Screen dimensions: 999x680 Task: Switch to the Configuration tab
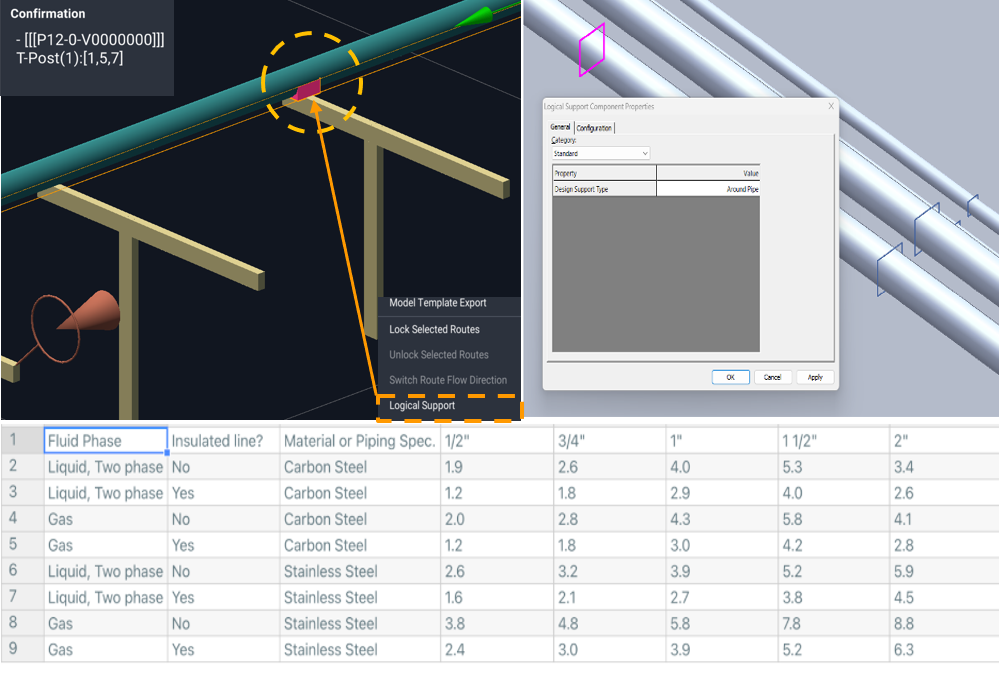point(594,128)
